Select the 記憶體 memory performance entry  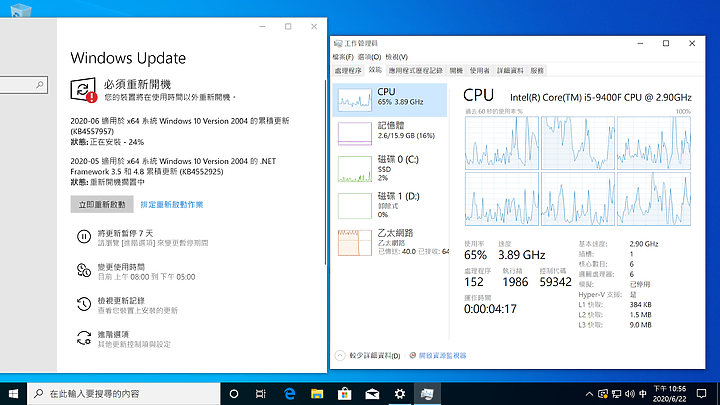(389, 133)
